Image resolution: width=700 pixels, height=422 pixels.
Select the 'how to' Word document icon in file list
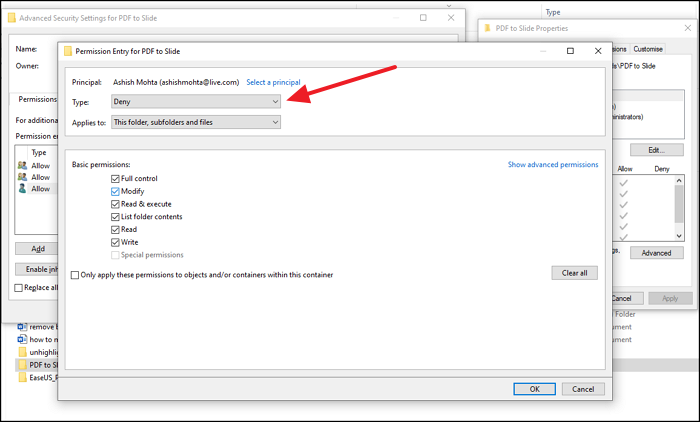coord(22,339)
